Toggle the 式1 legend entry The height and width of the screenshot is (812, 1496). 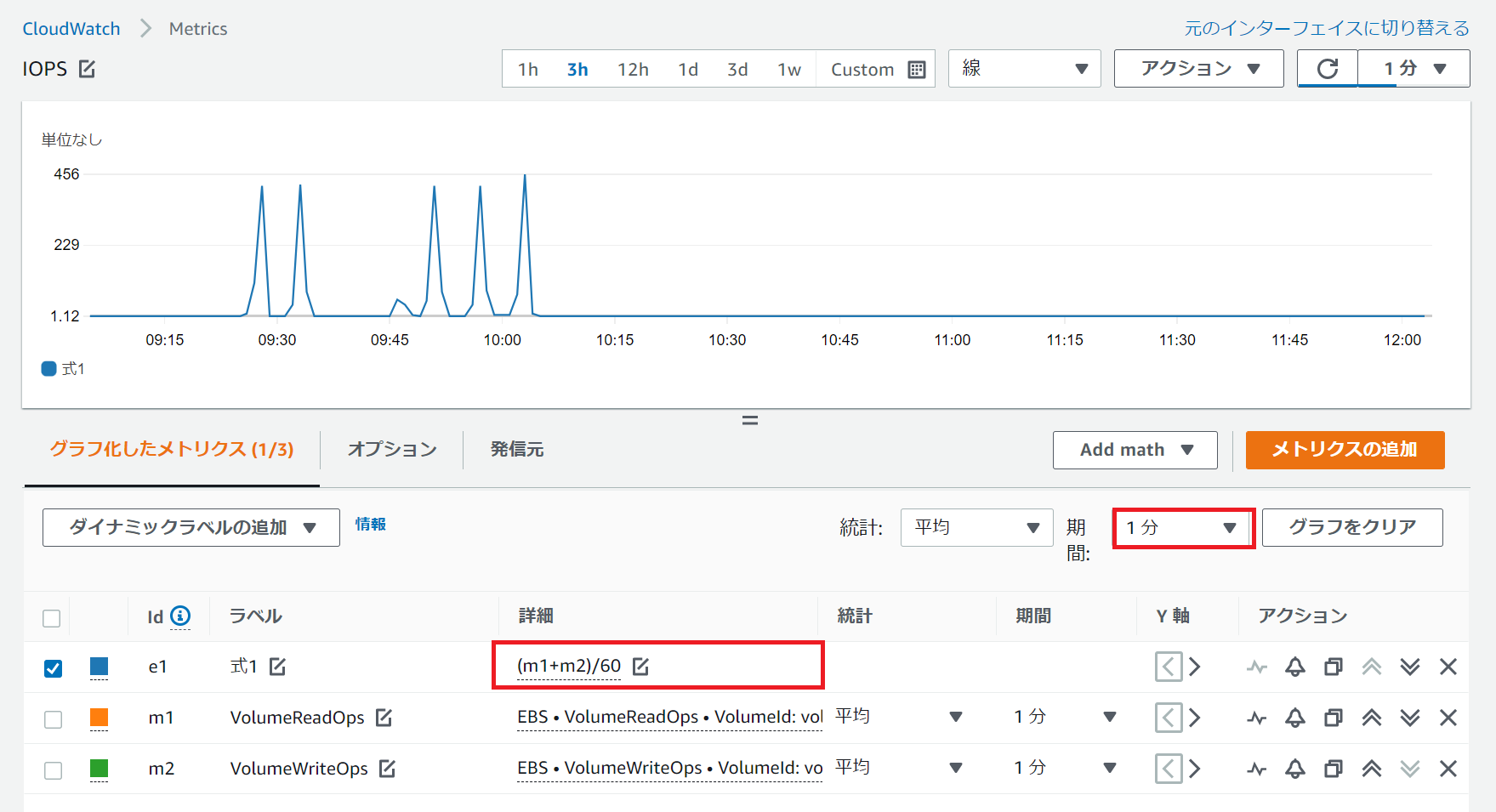(64, 369)
